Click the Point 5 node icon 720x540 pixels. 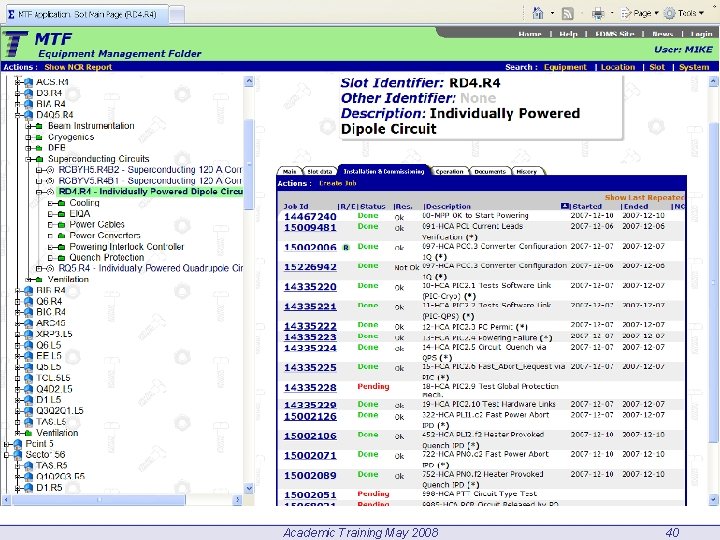[x=18, y=444]
